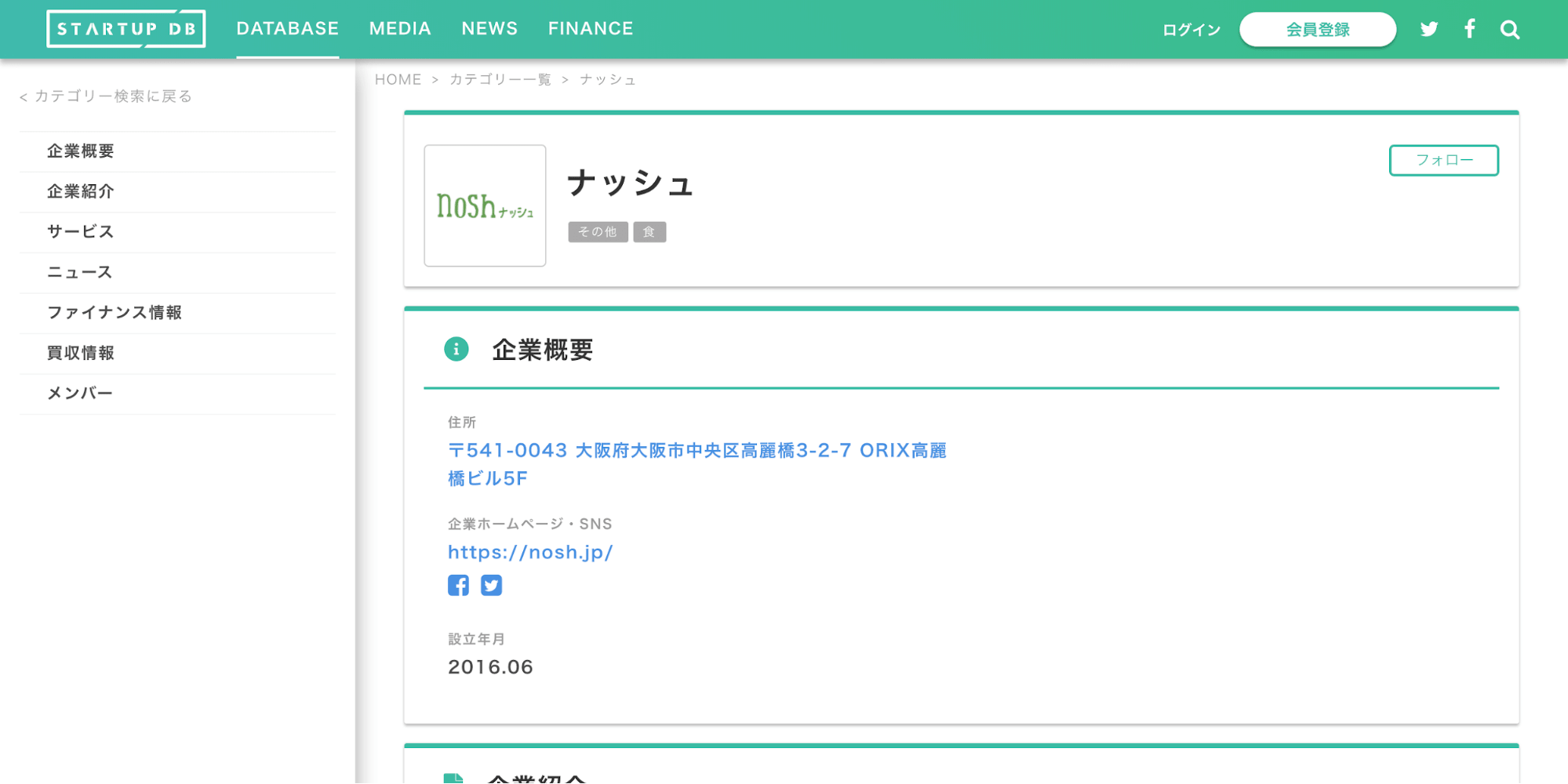Screen dimensions: 1568x784
Task: Click the 企業概要 section heading
Action: coord(542,350)
